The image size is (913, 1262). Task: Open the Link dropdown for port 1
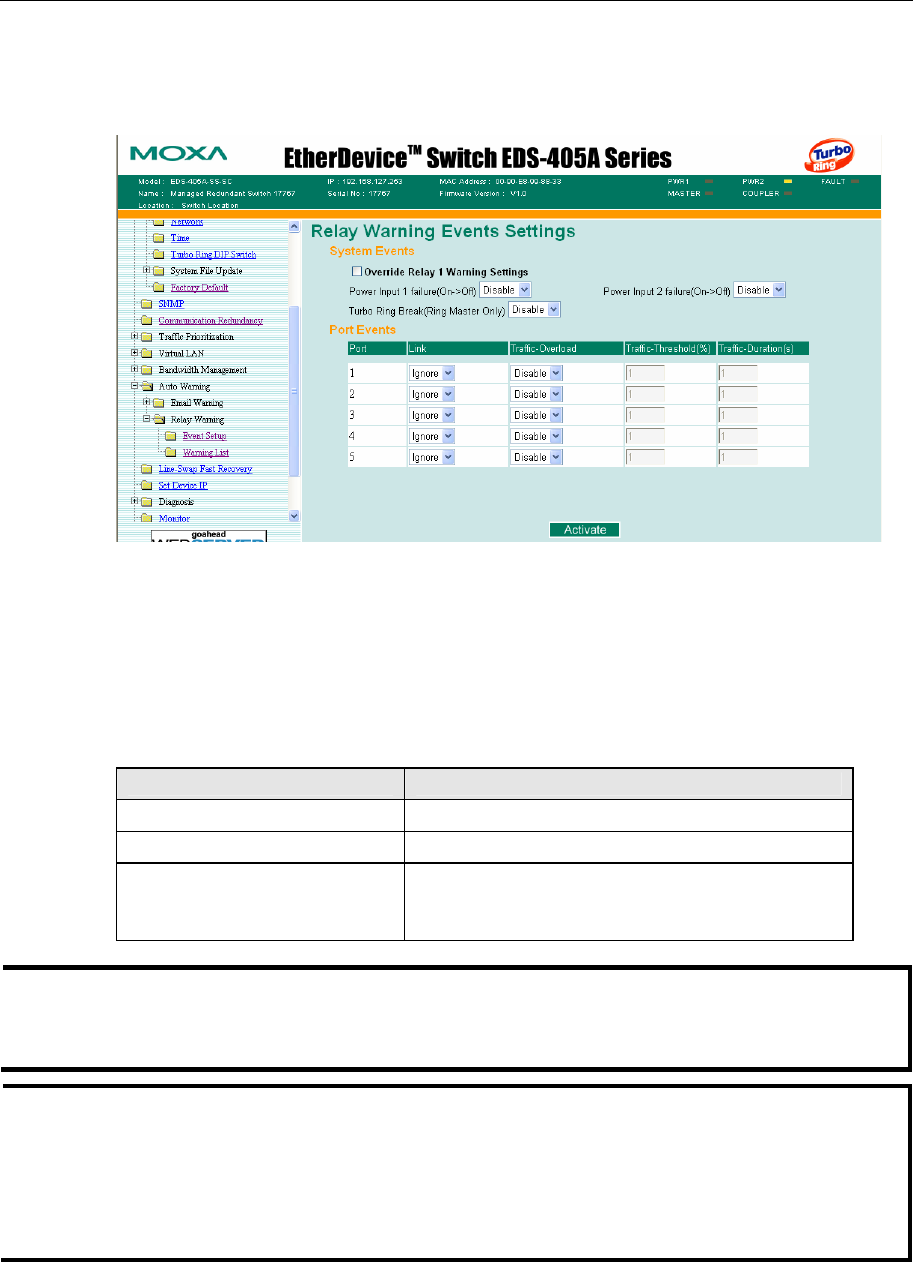433,372
